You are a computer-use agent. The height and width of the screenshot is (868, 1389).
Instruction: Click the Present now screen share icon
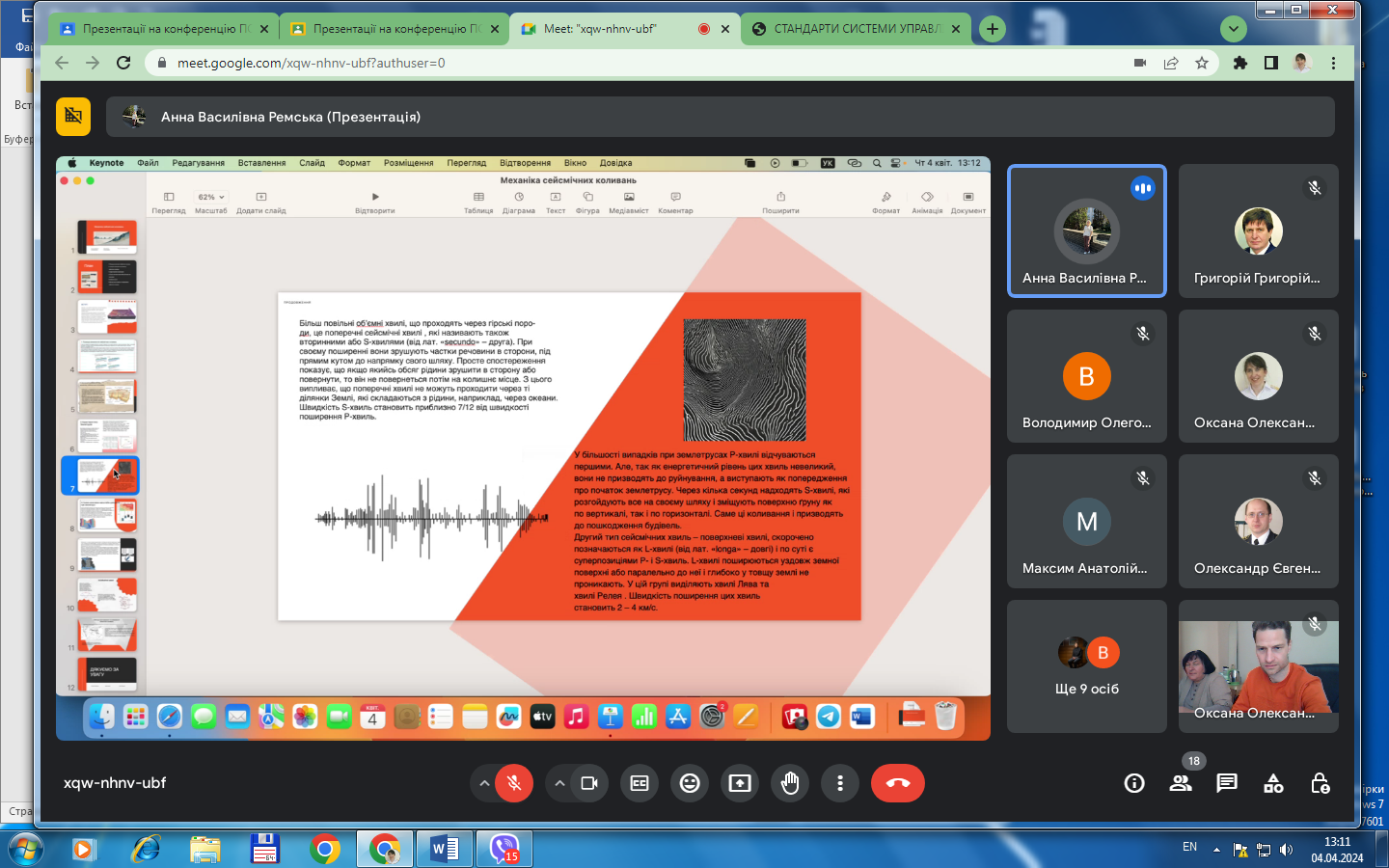click(x=740, y=783)
